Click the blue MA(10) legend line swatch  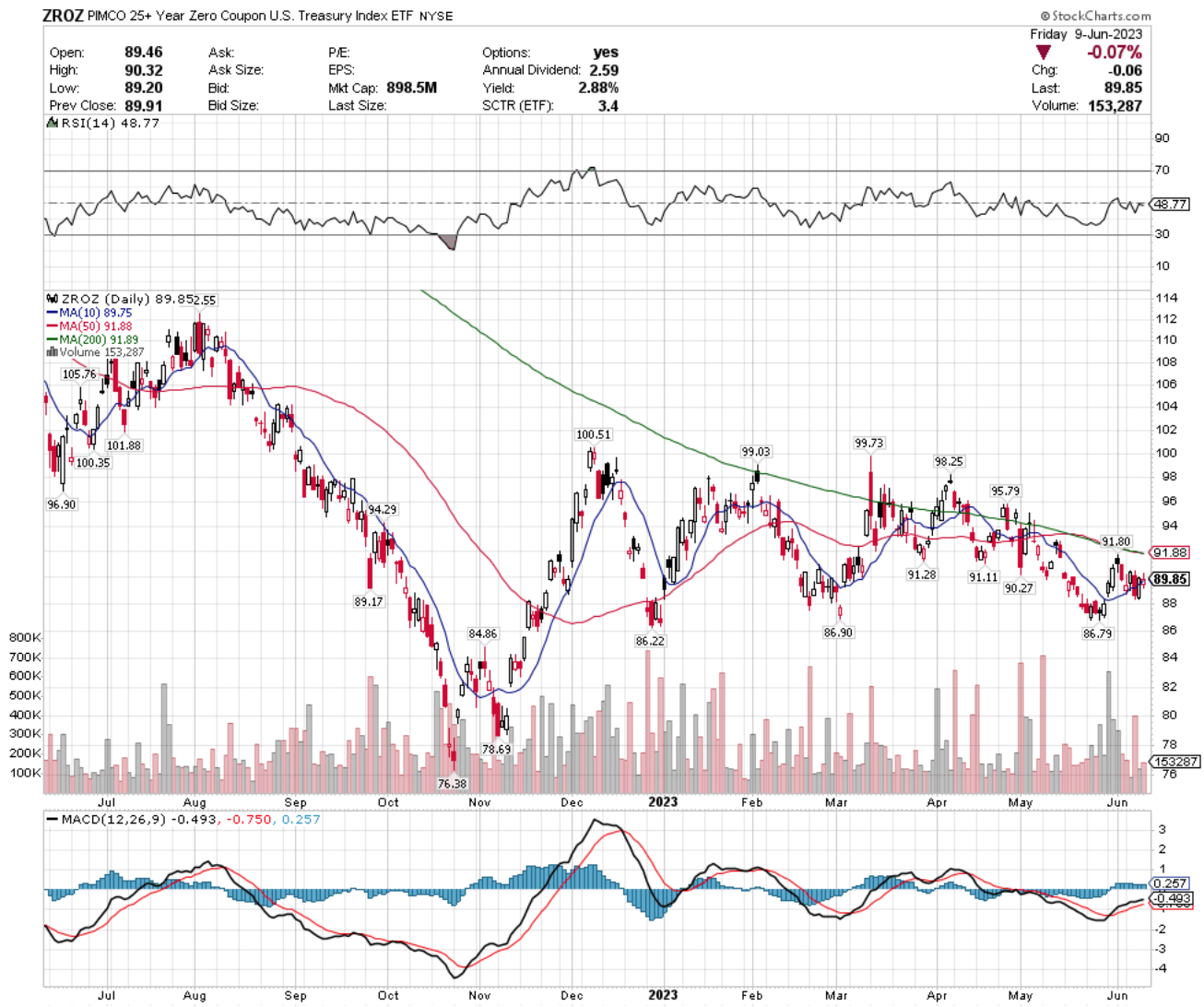52,314
